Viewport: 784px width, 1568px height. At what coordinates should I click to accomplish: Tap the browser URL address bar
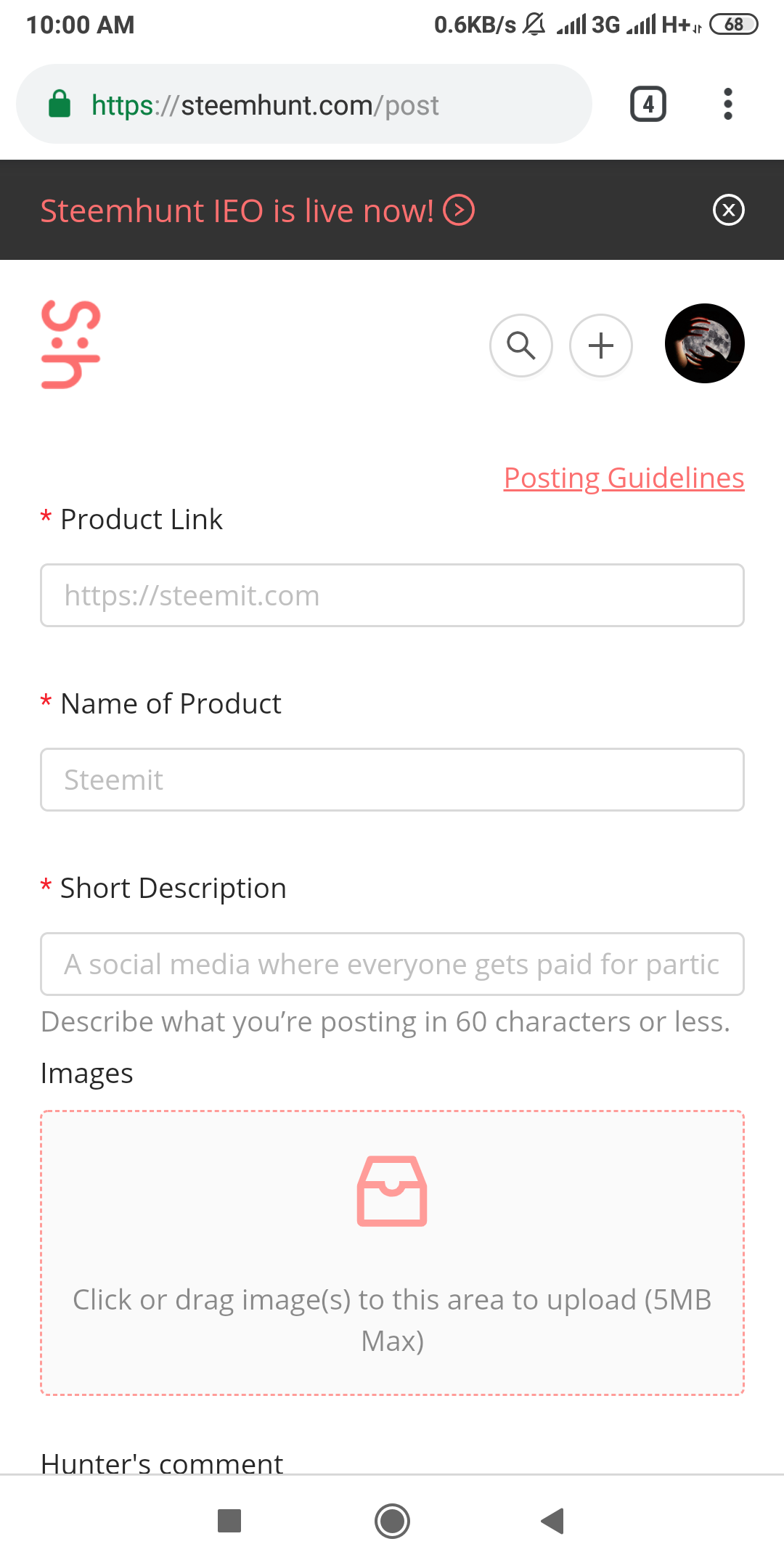pos(304,104)
